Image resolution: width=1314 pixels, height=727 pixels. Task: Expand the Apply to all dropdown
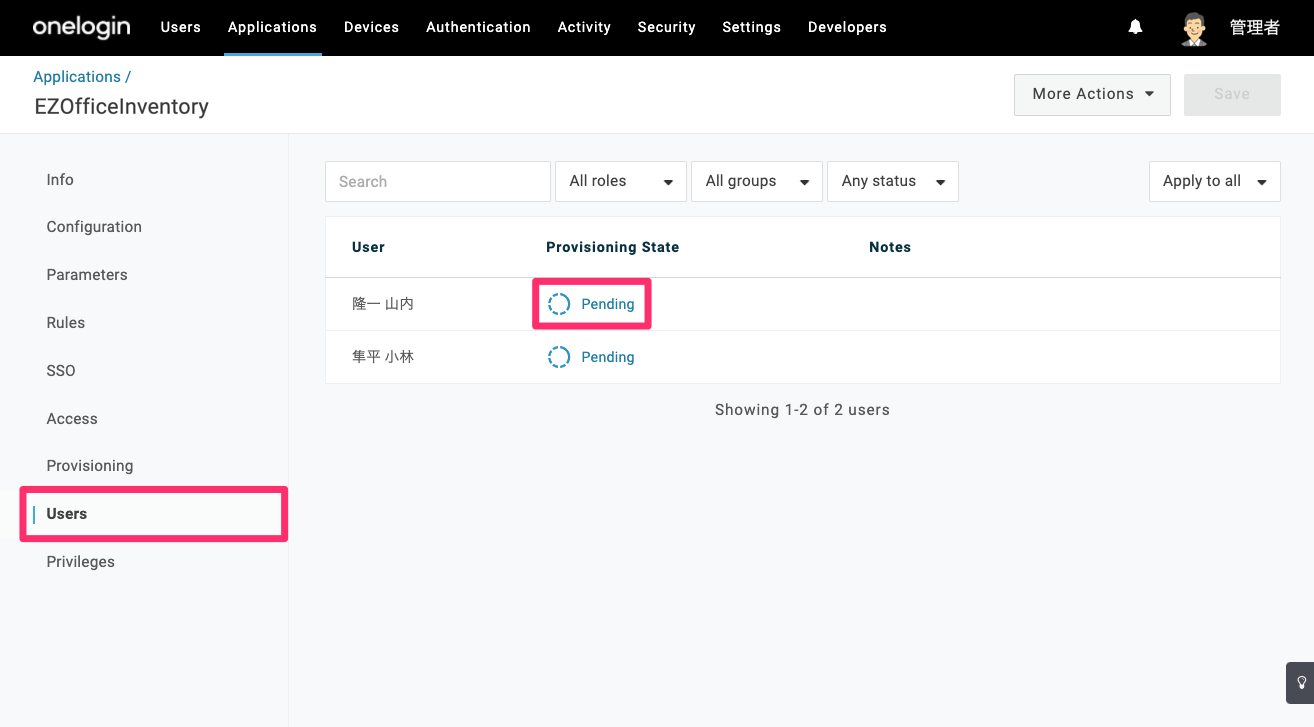pos(1214,181)
